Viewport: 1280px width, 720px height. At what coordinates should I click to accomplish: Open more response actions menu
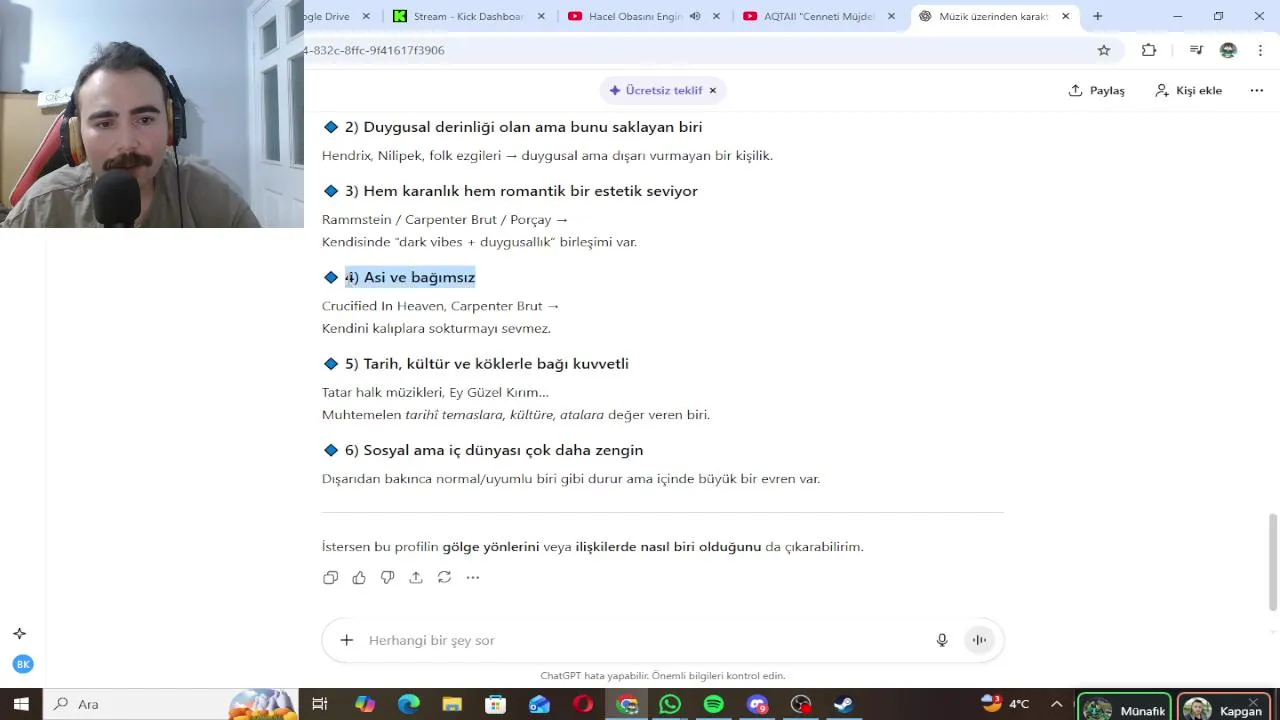(473, 577)
